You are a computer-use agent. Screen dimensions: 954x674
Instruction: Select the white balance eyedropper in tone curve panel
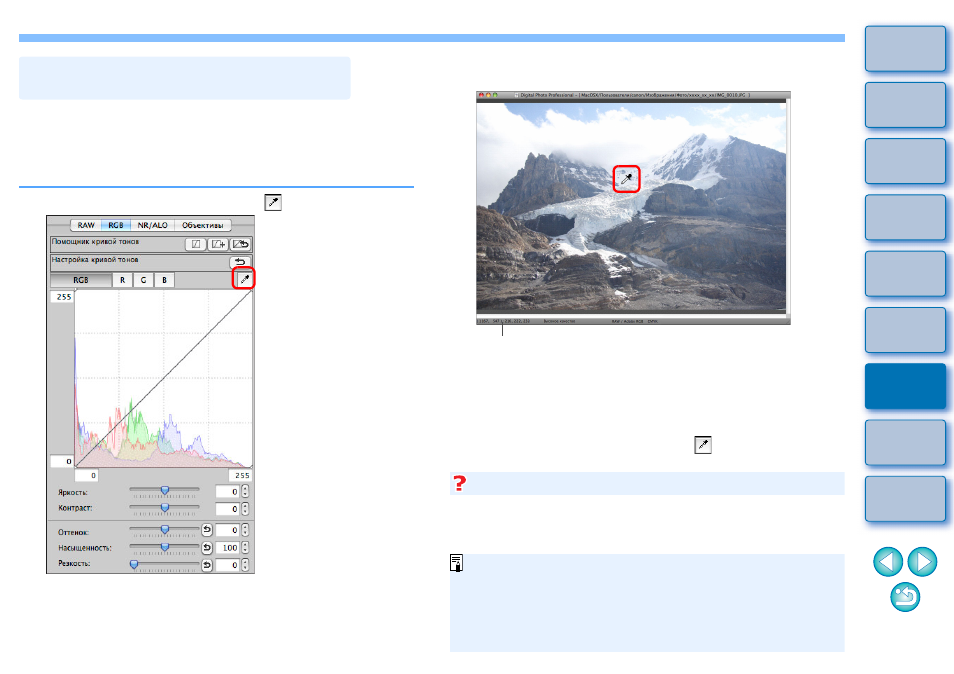point(245,279)
